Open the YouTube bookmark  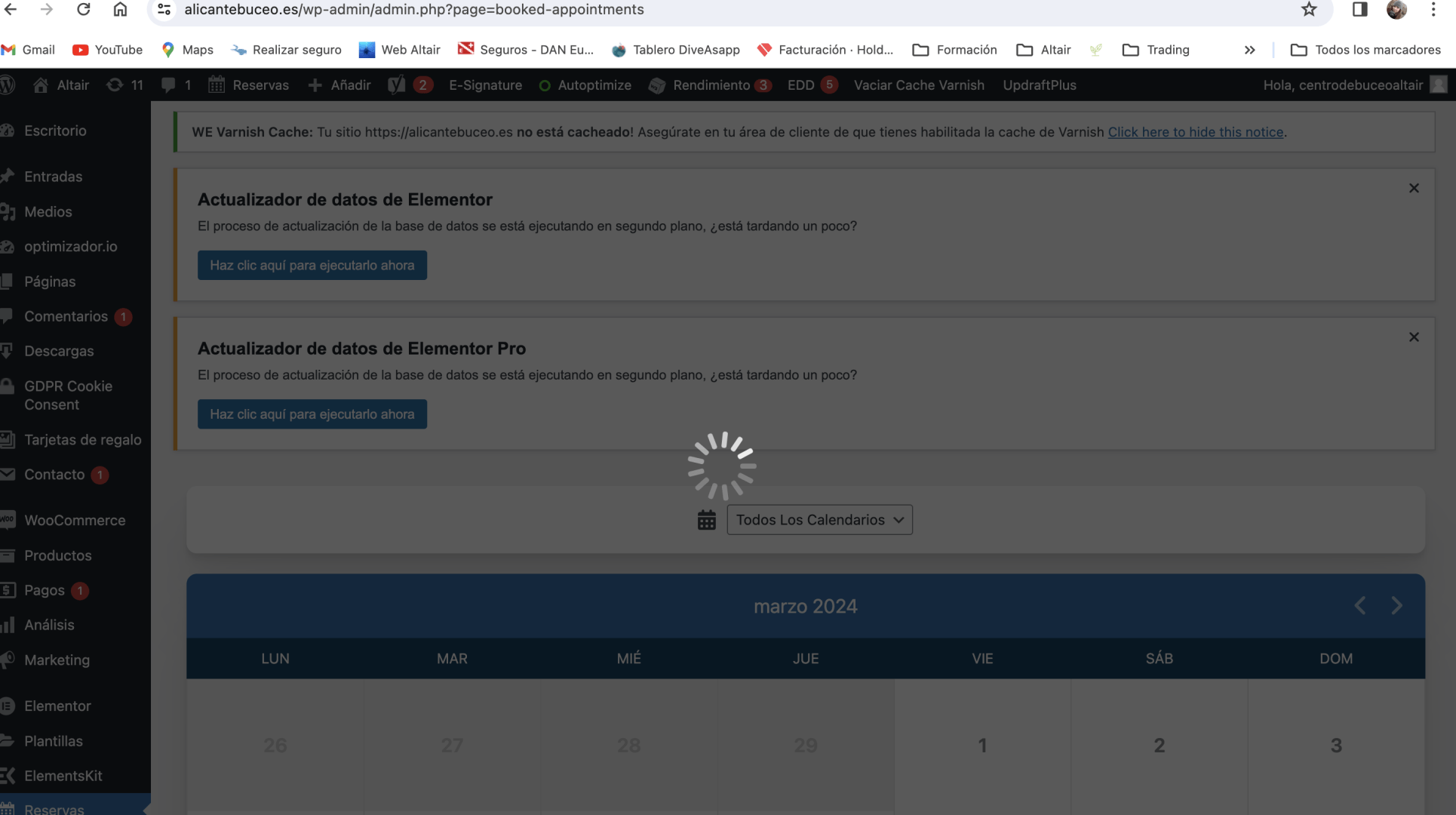[x=107, y=50]
